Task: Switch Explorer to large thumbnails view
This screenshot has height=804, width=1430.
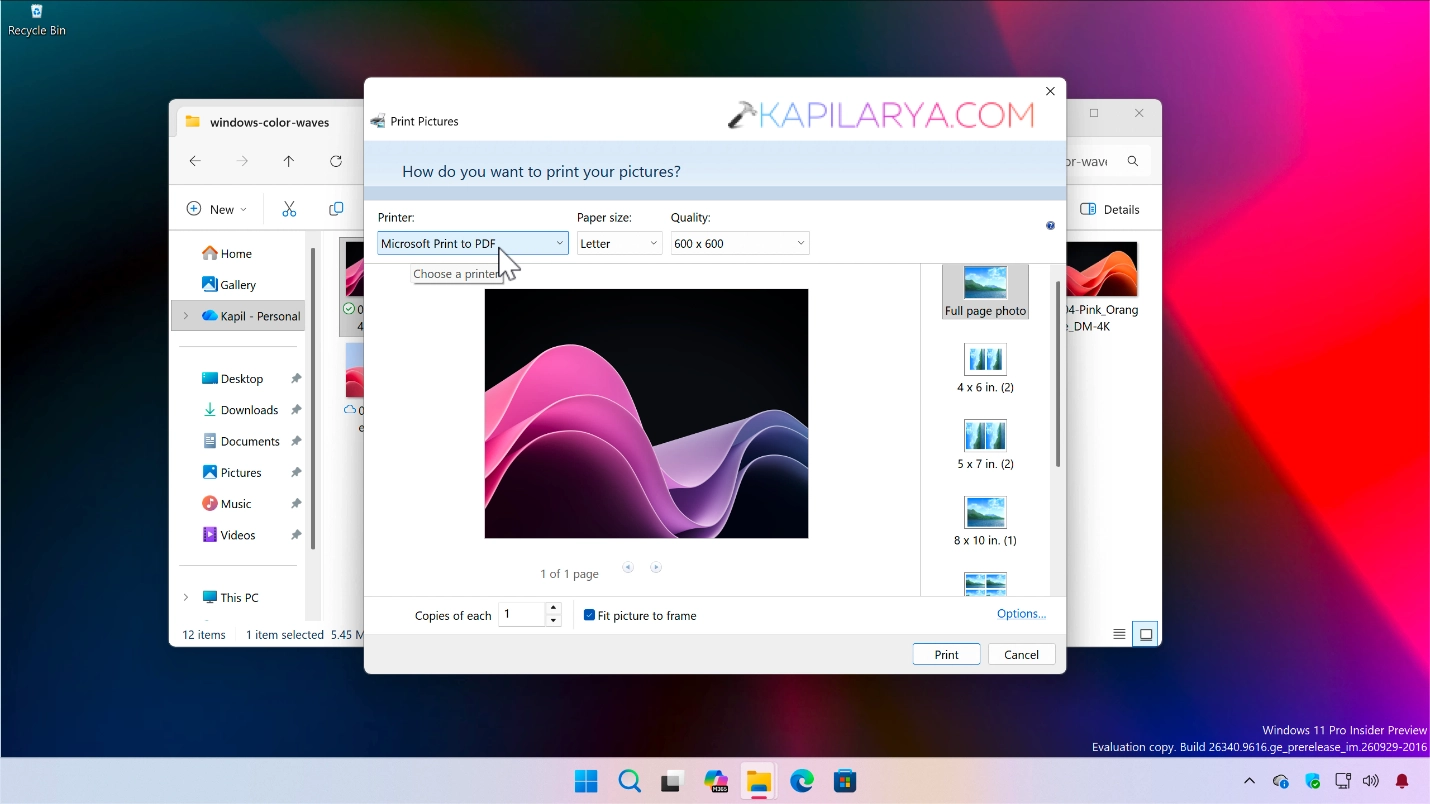Action: 1146,634
